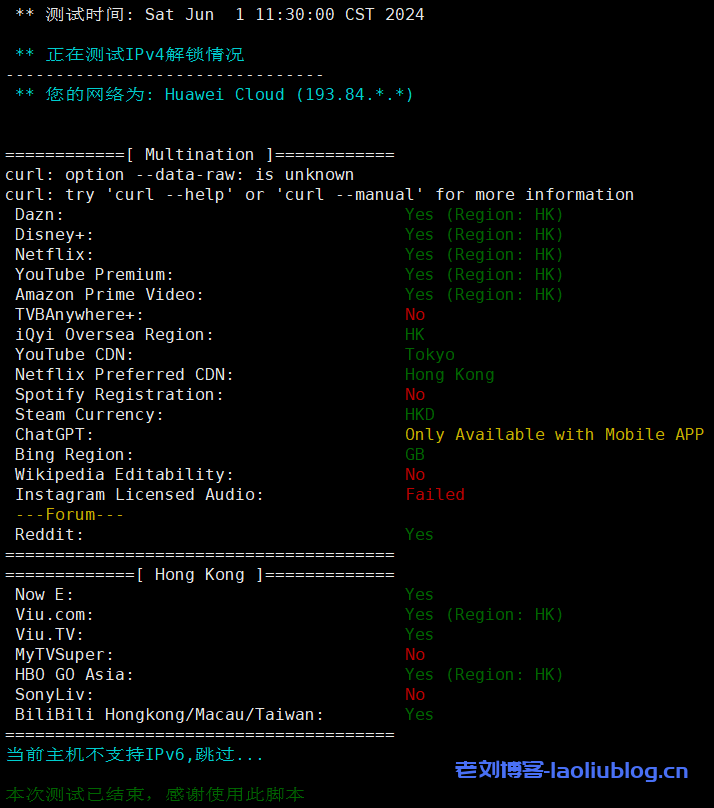Image resolution: width=714 pixels, height=808 pixels.
Task: Click the BiliBili Hongkong/Macau/Taiwan label
Action: pos(169,714)
